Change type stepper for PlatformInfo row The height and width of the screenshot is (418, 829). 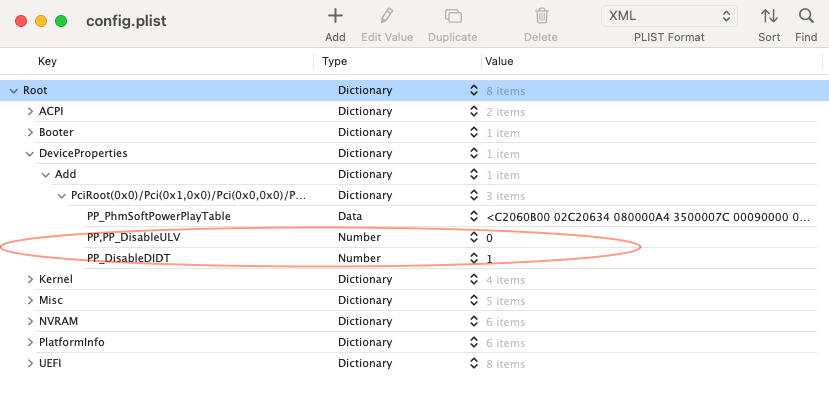click(474, 342)
